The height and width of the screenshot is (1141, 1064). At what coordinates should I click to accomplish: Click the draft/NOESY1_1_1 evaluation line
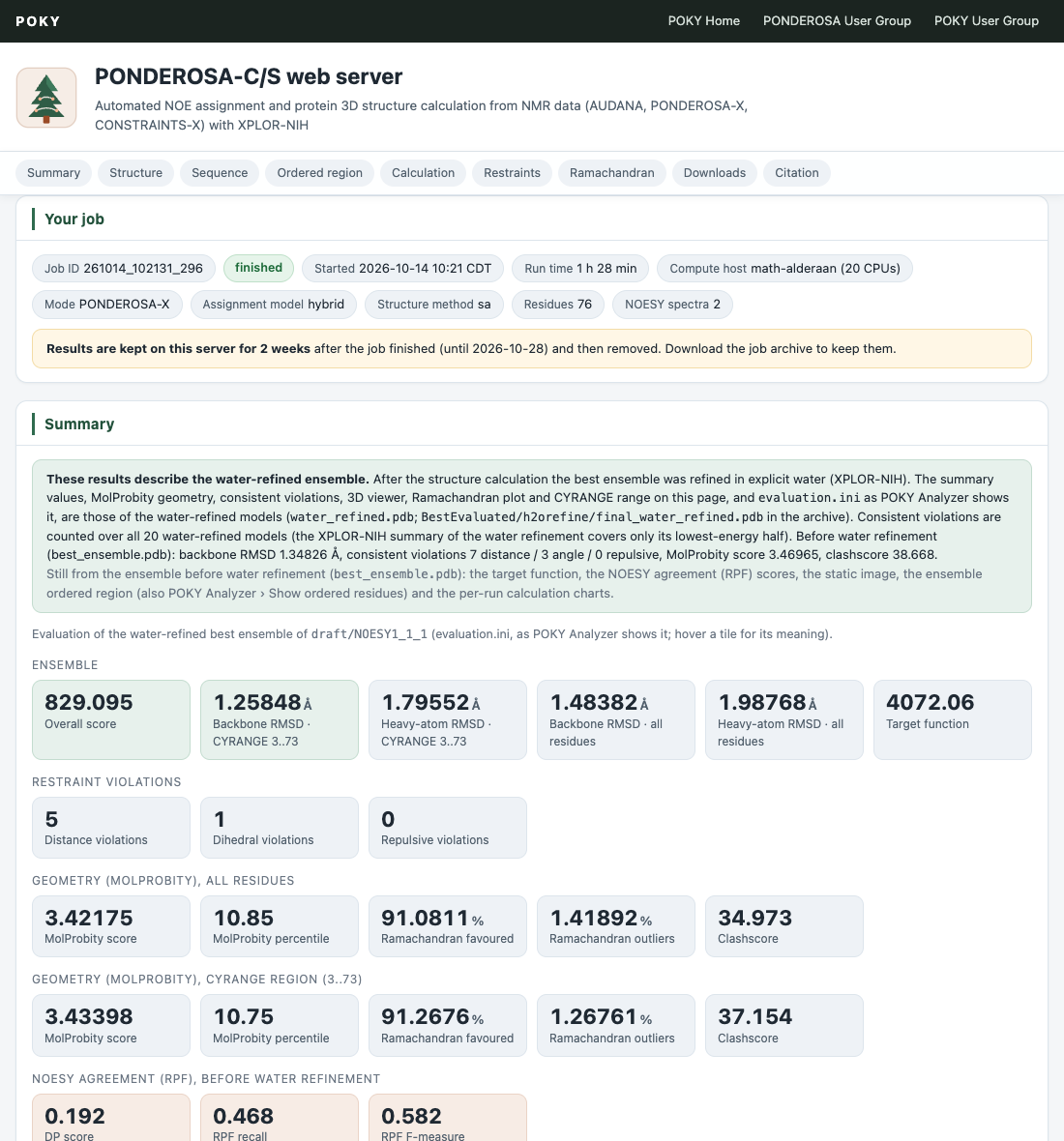click(x=432, y=633)
